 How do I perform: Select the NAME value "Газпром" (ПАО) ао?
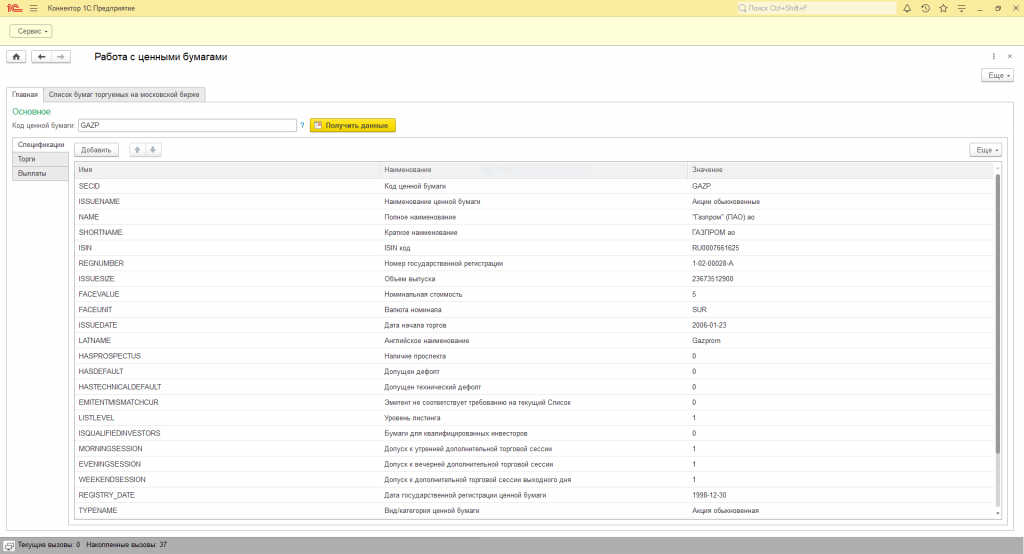point(840,217)
